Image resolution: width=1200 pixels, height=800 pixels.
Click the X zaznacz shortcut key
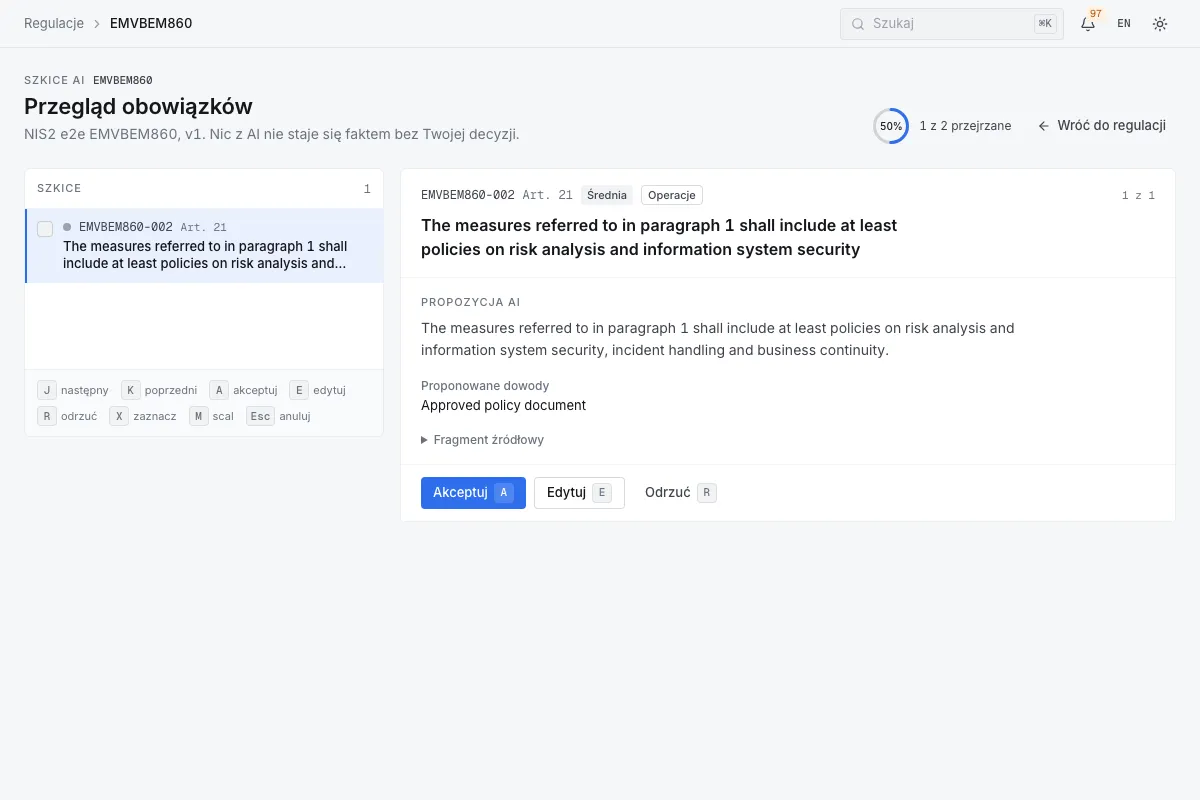119,416
